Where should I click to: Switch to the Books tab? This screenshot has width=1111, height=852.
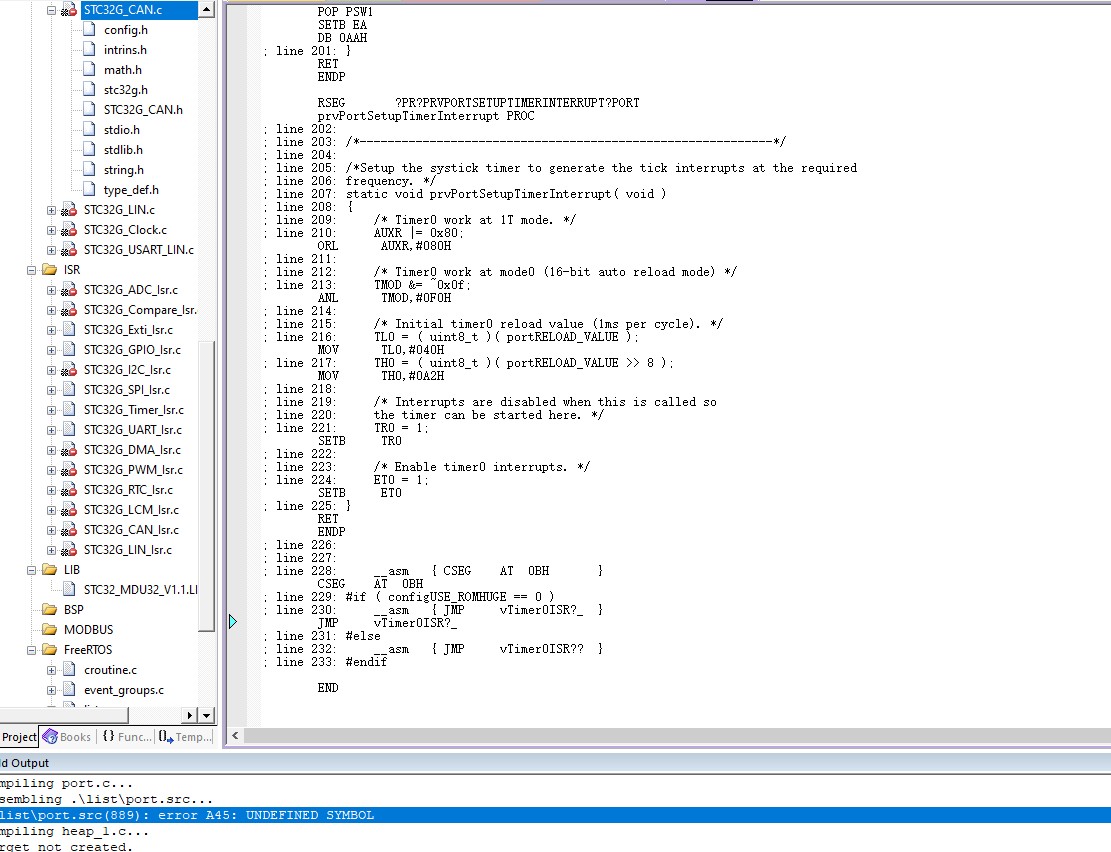(67, 737)
